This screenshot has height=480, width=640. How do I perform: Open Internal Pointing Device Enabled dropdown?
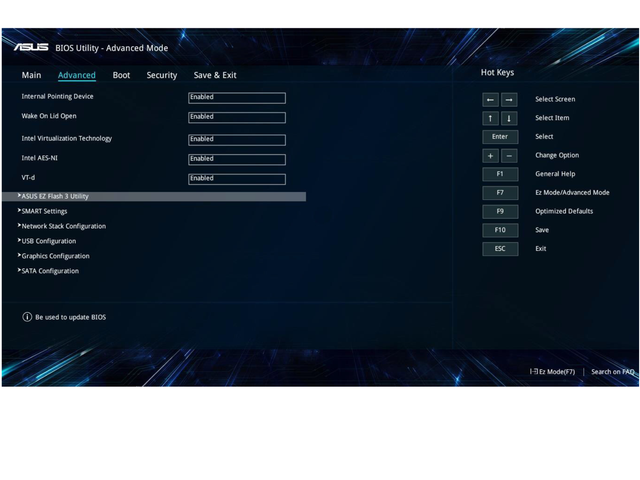[x=237, y=98]
